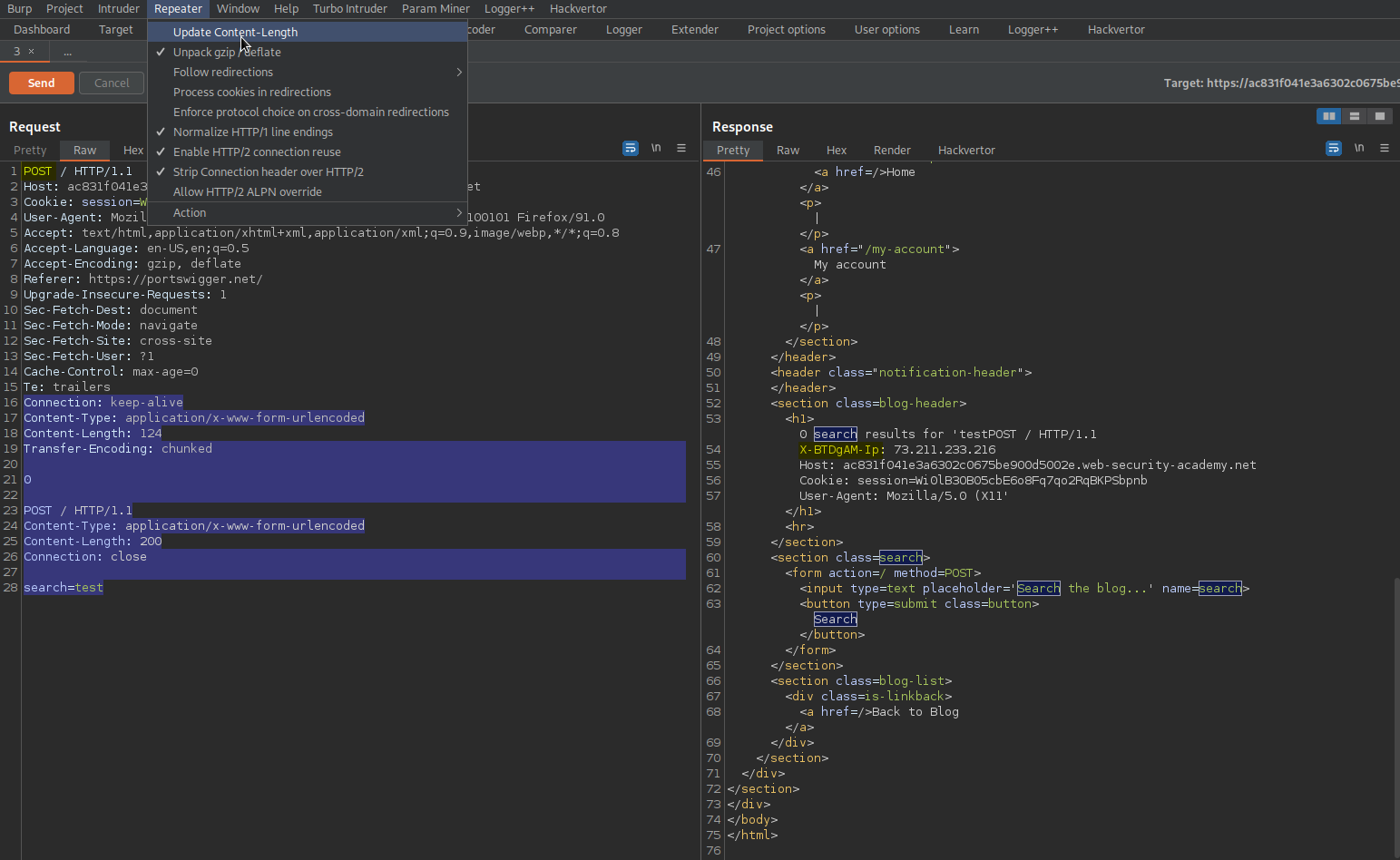The width and height of the screenshot is (1400, 860).
Task: Switch to the User options tab
Action: (x=887, y=29)
